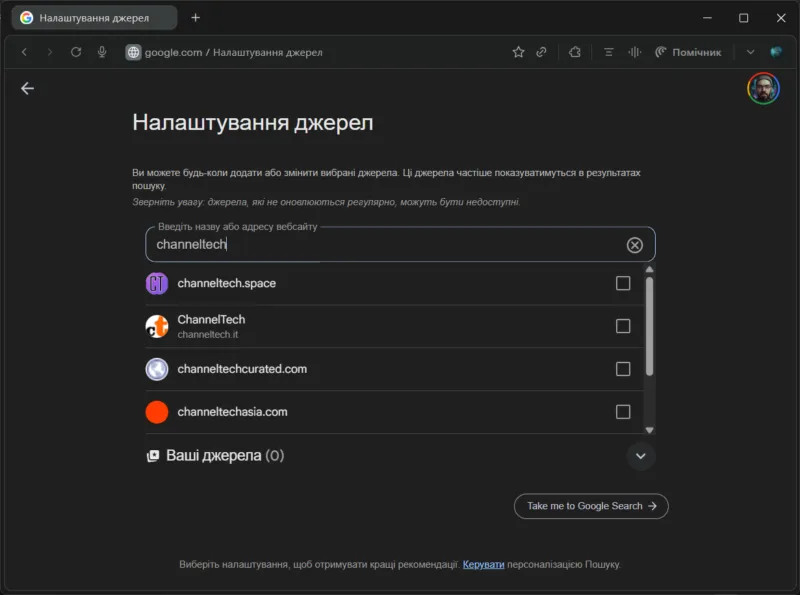Select the channeltech.it subtitle text

208,335
